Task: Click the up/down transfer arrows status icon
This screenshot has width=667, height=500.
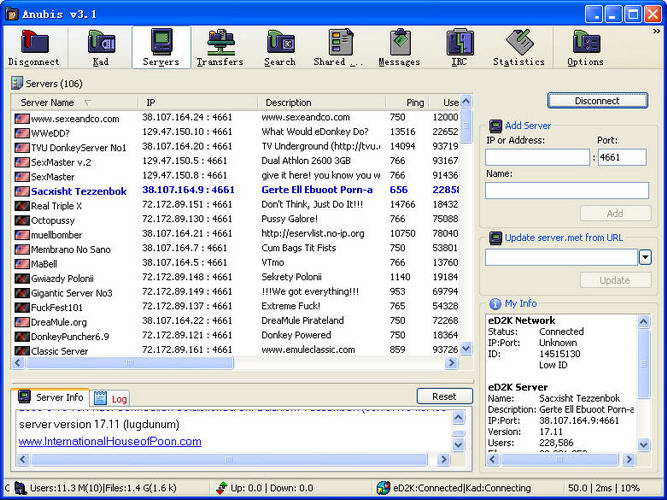Action: point(221,488)
